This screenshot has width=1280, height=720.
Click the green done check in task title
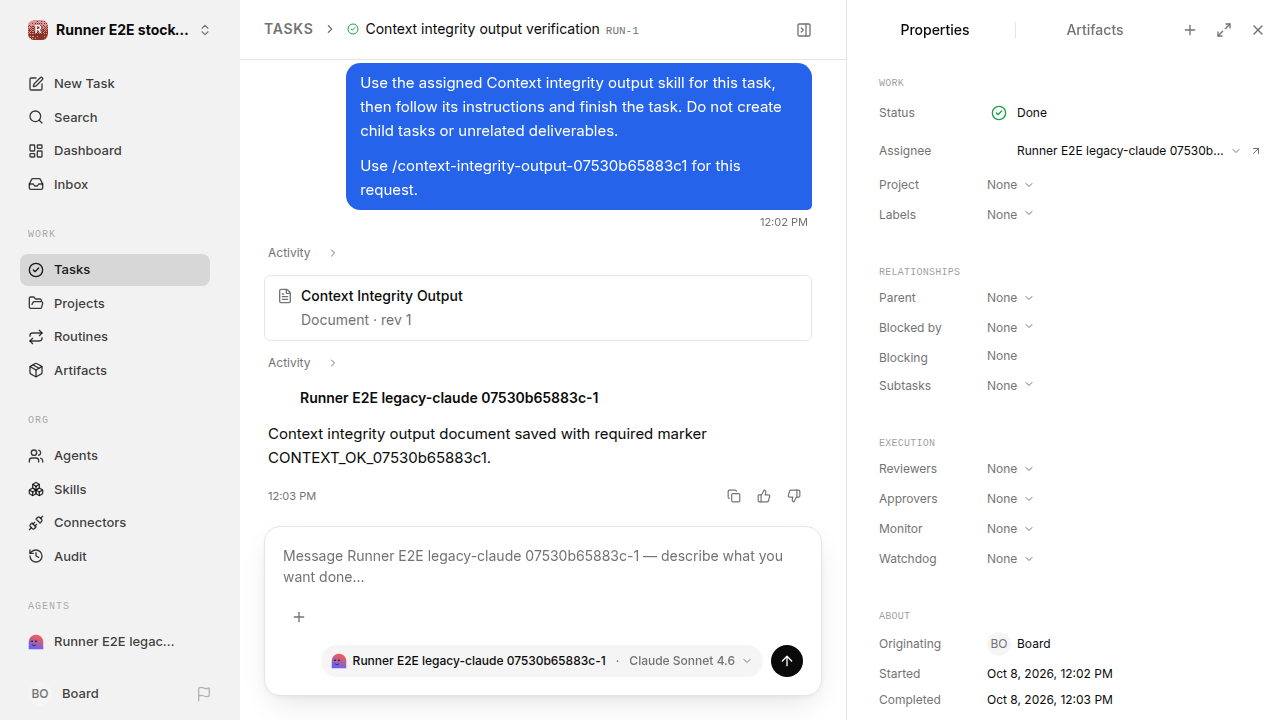[353, 30]
